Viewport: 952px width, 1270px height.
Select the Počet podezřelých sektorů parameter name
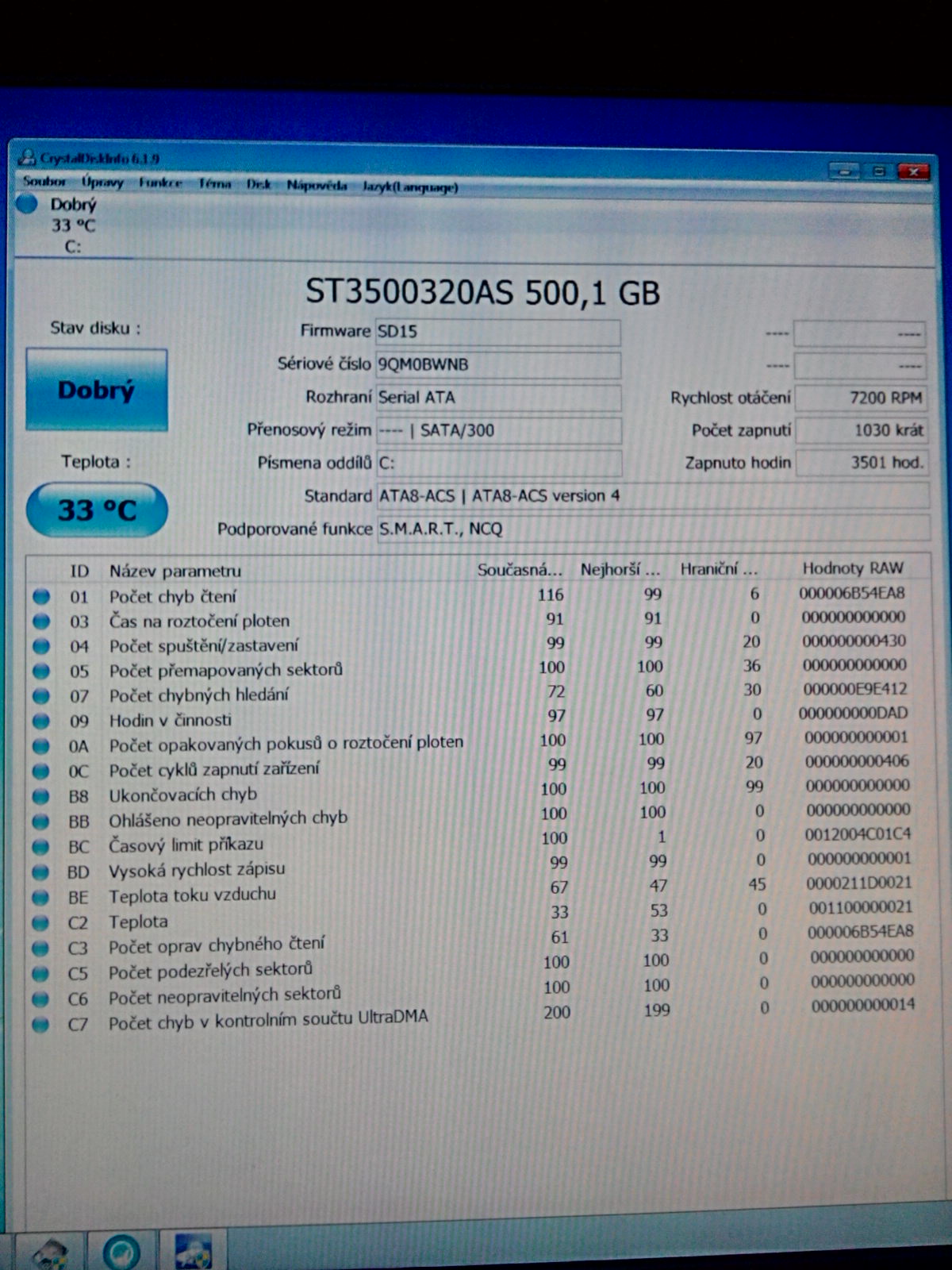pos(210,971)
